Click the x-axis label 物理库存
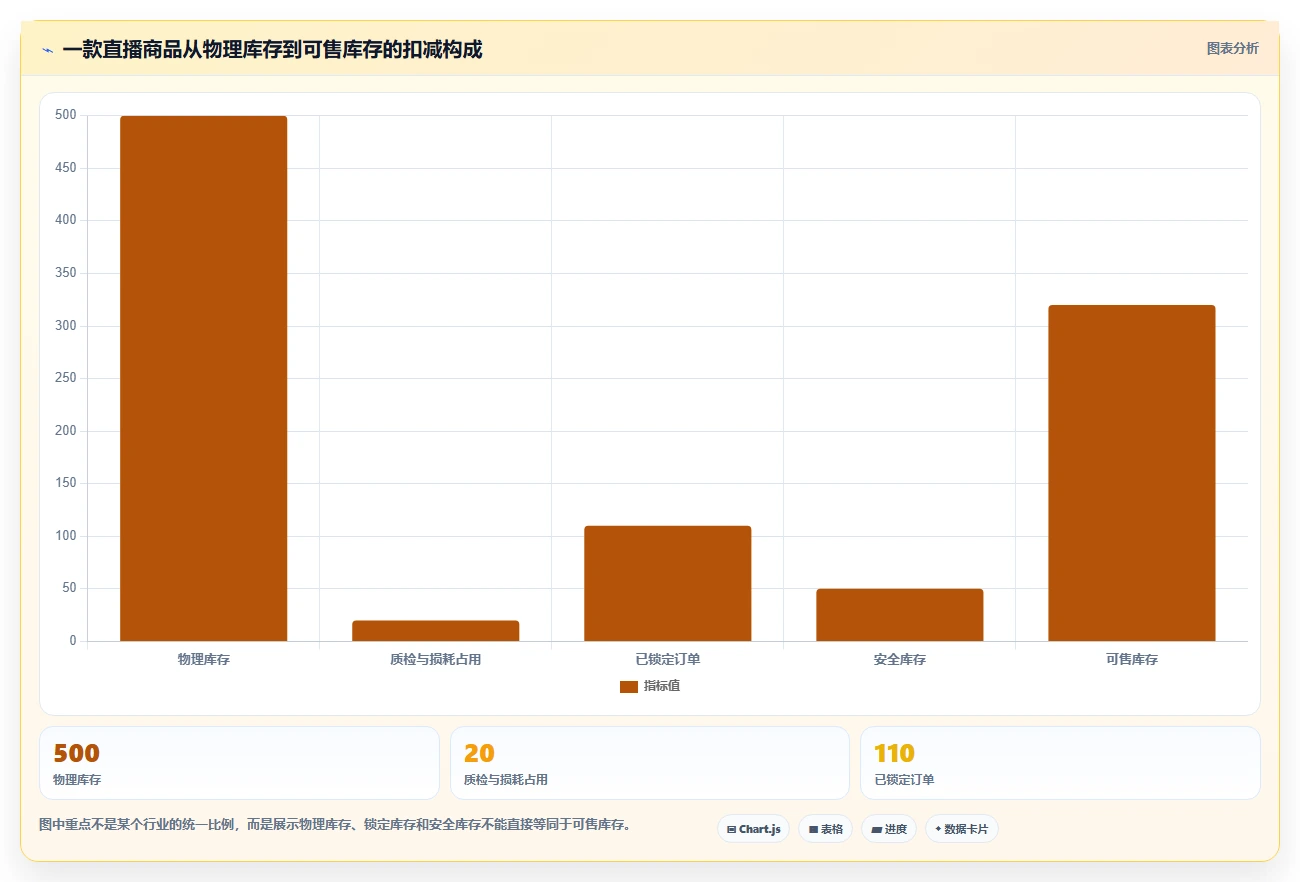1300x882 pixels. [204, 660]
